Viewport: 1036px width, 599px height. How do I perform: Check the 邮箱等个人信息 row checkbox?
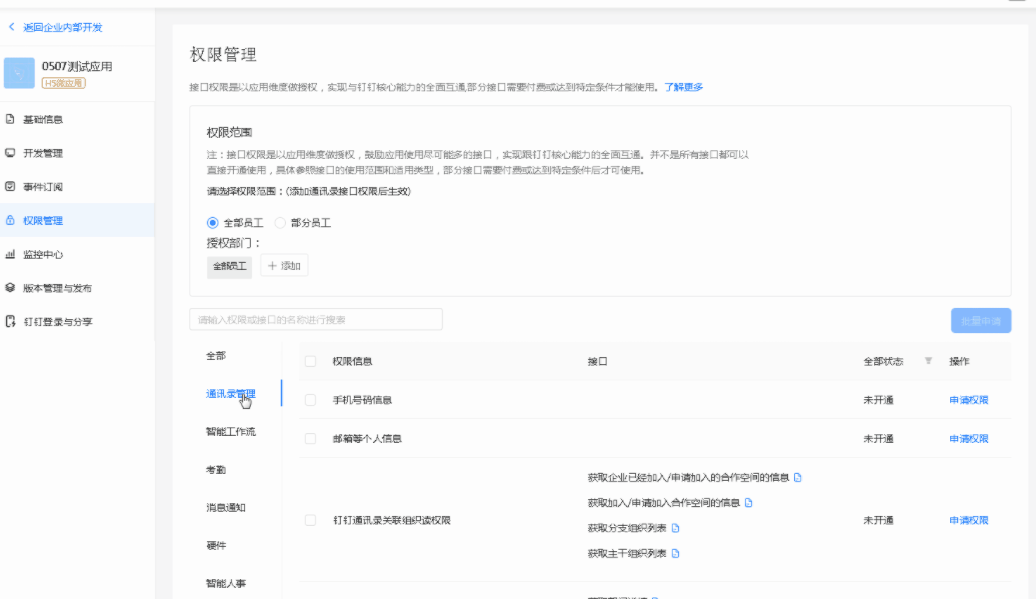click(x=310, y=439)
